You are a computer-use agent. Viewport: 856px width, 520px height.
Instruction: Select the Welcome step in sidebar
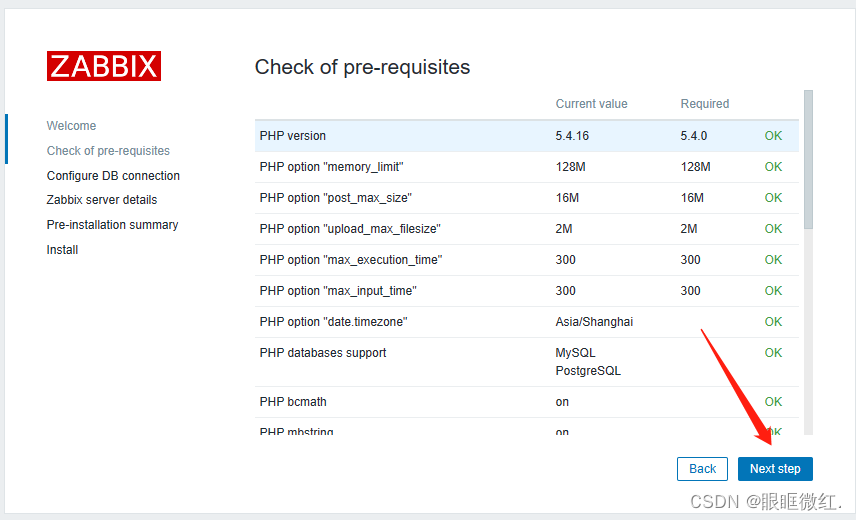tap(71, 126)
